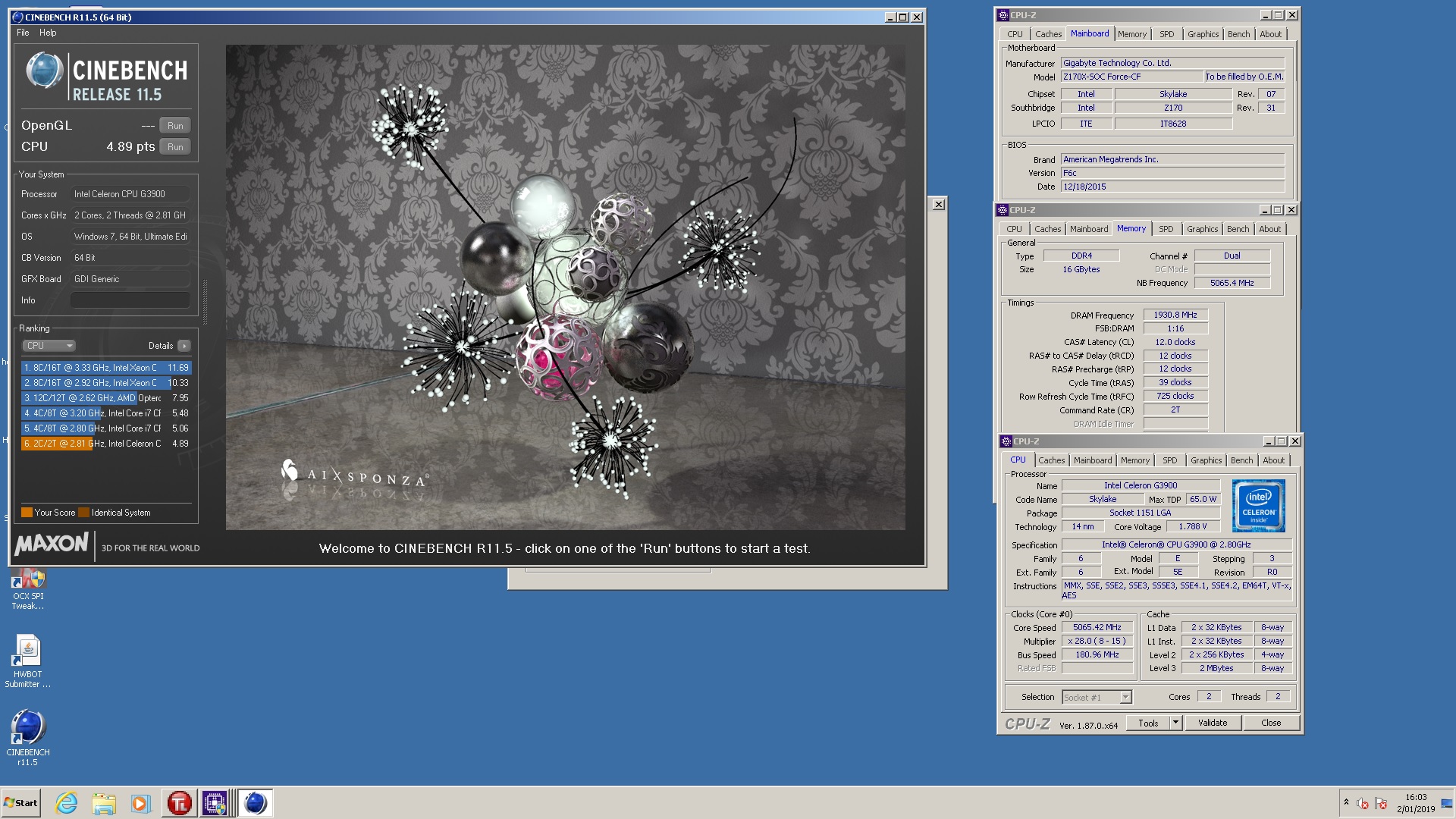Image resolution: width=1456 pixels, height=819 pixels.
Task: Open the Tools dropdown arrow in CPU-Z
Action: click(1176, 723)
